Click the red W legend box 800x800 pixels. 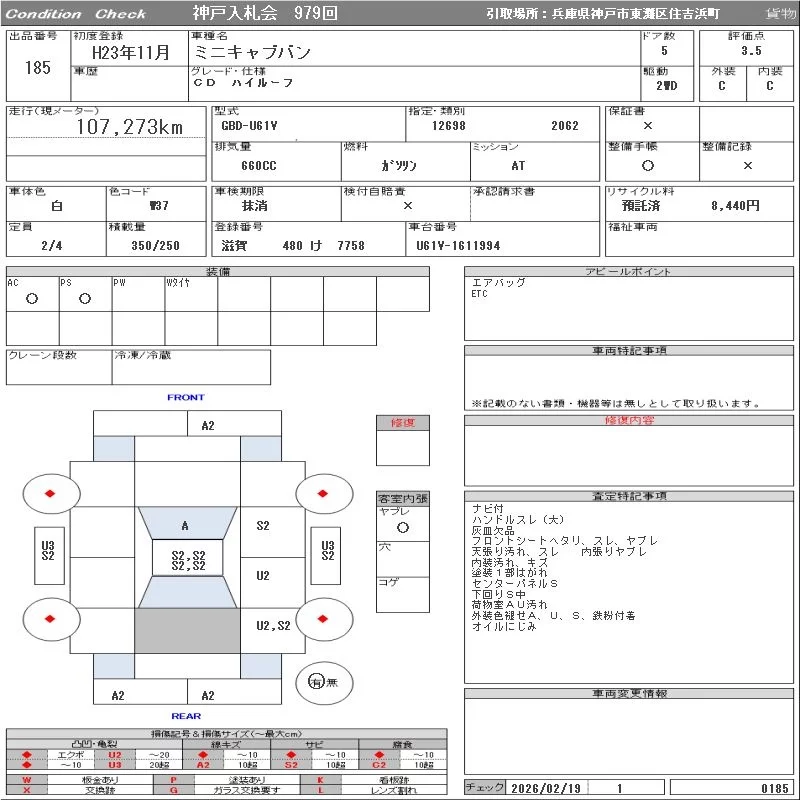click(x=27, y=779)
